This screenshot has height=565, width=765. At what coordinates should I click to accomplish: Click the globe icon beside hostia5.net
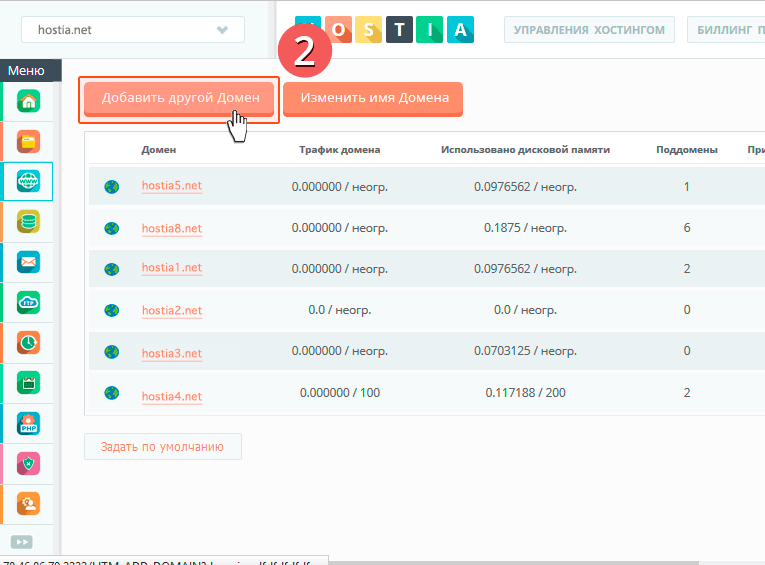pyautogui.click(x=112, y=187)
